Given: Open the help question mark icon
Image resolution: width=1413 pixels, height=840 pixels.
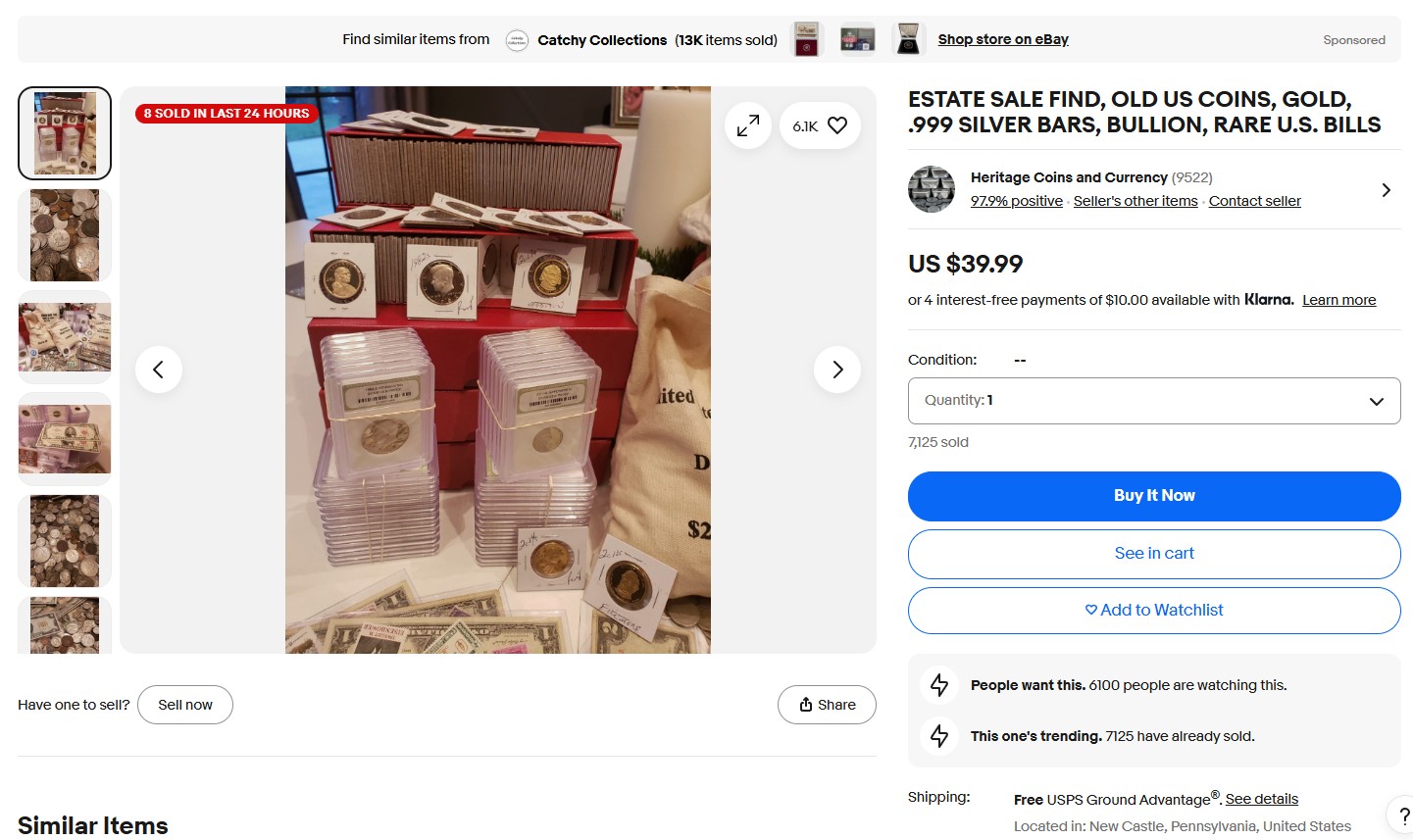Looking at the screenshot, I should tap(1402, 815).
